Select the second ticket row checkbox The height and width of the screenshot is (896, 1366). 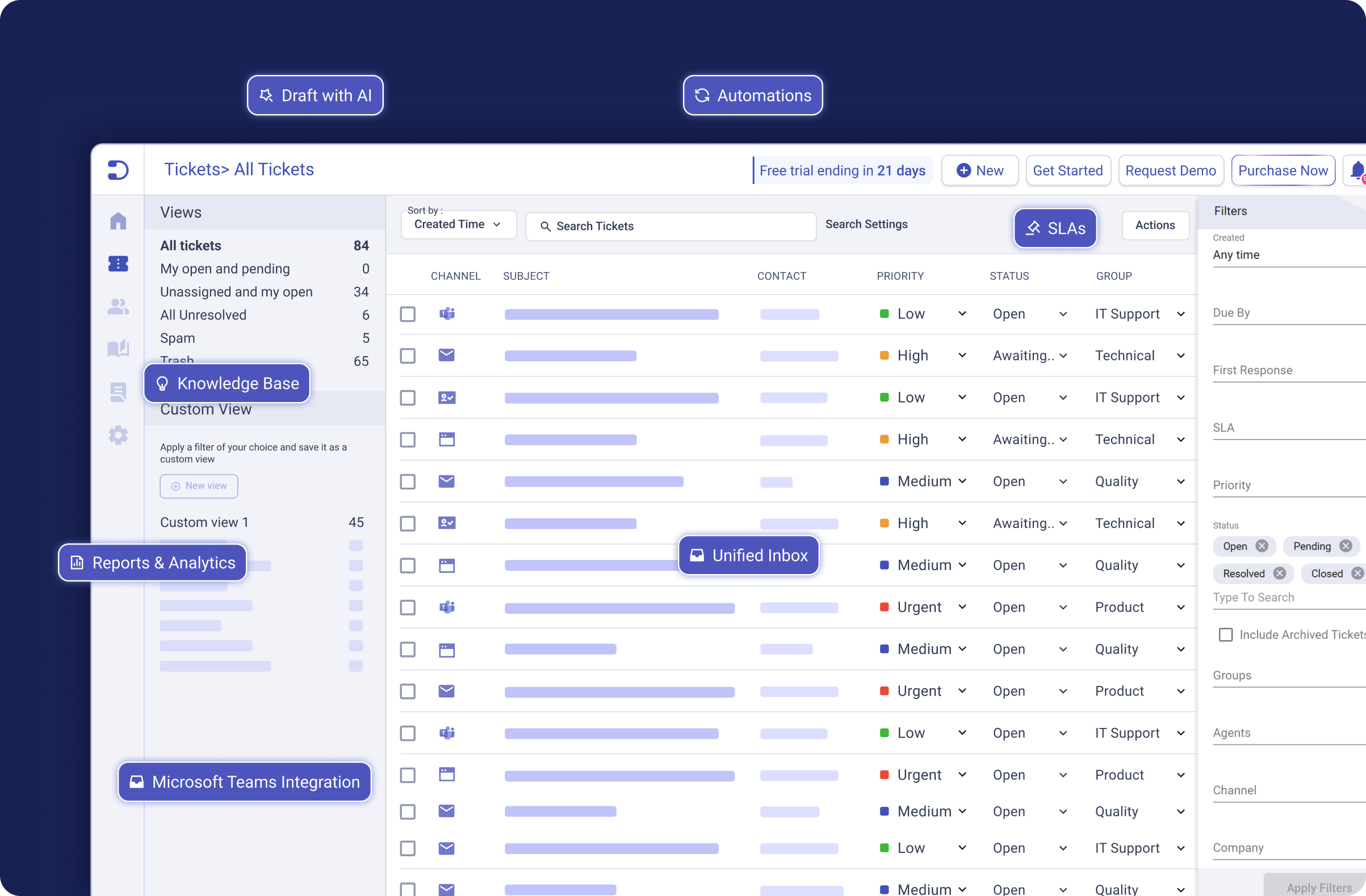[x=408, y=356]
